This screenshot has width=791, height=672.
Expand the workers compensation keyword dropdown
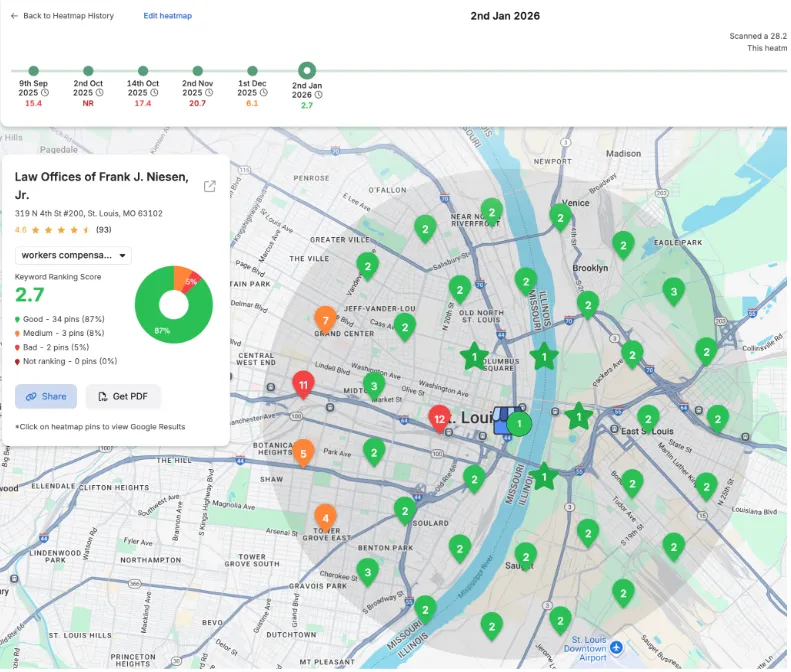(73, 255)
